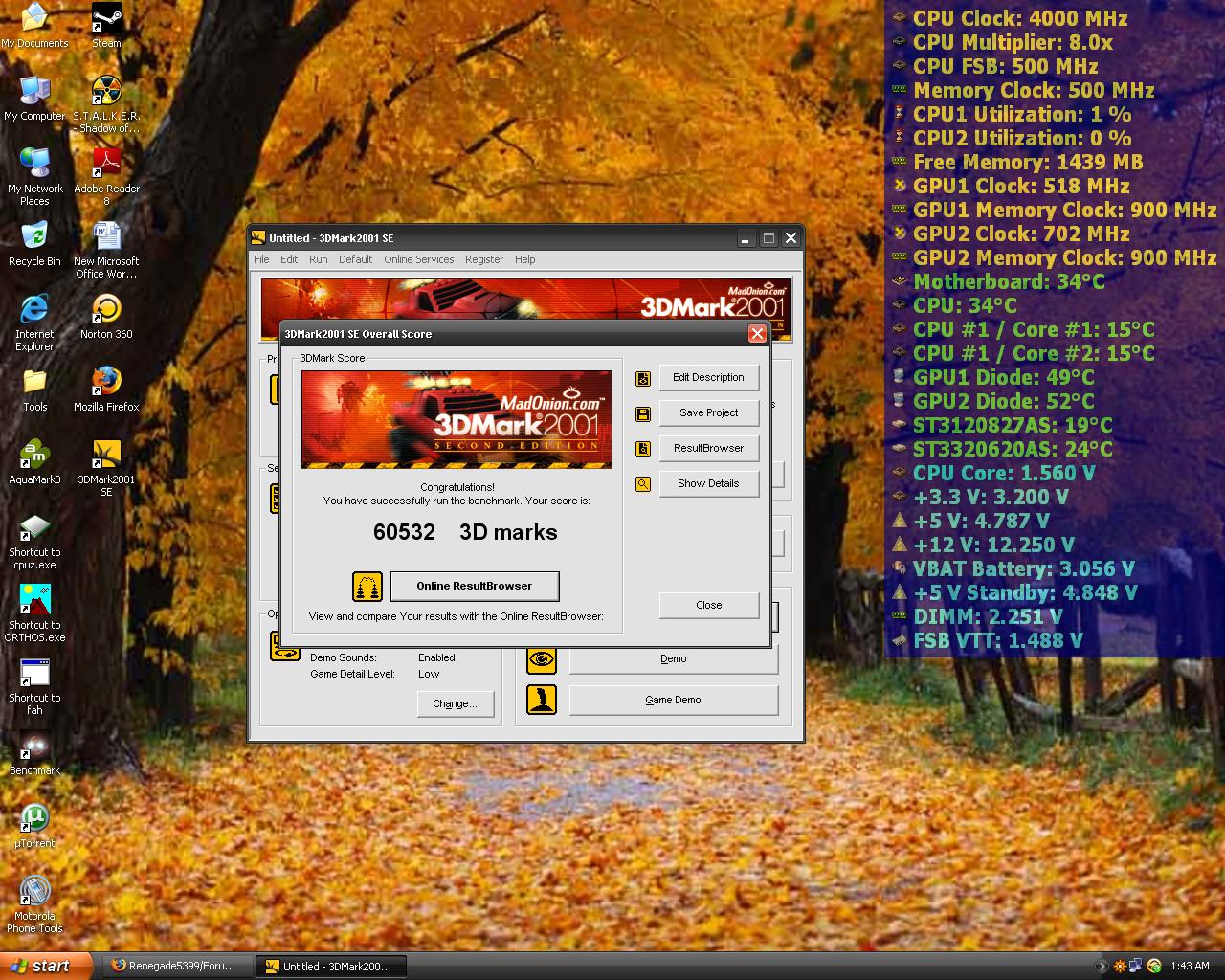
Task: Open Benchmark desktop icon
Action: 34,753
